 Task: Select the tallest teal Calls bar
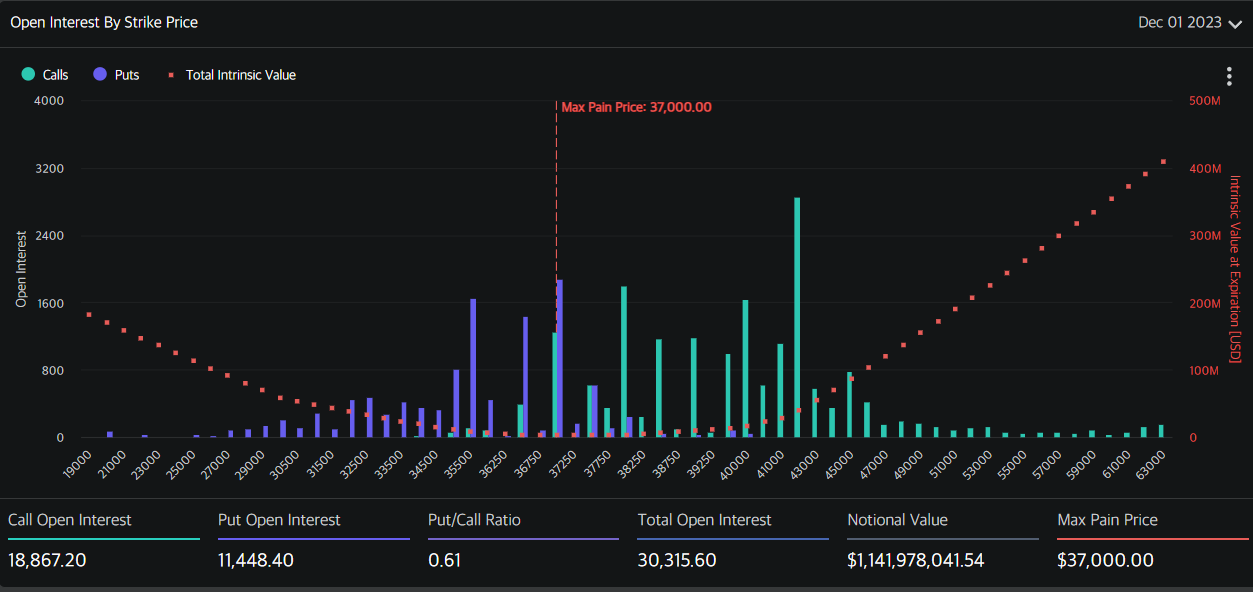click(x=797, y=317)
